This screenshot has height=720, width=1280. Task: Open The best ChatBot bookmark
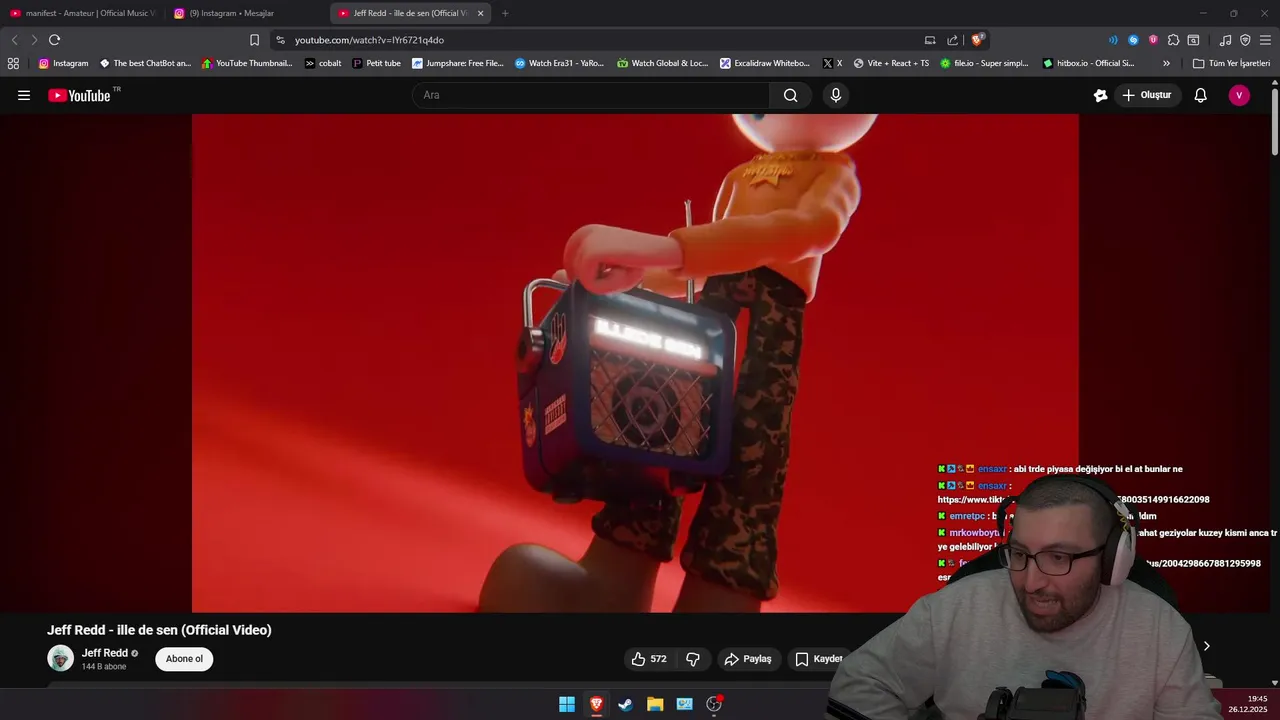(x=145, y=63)
